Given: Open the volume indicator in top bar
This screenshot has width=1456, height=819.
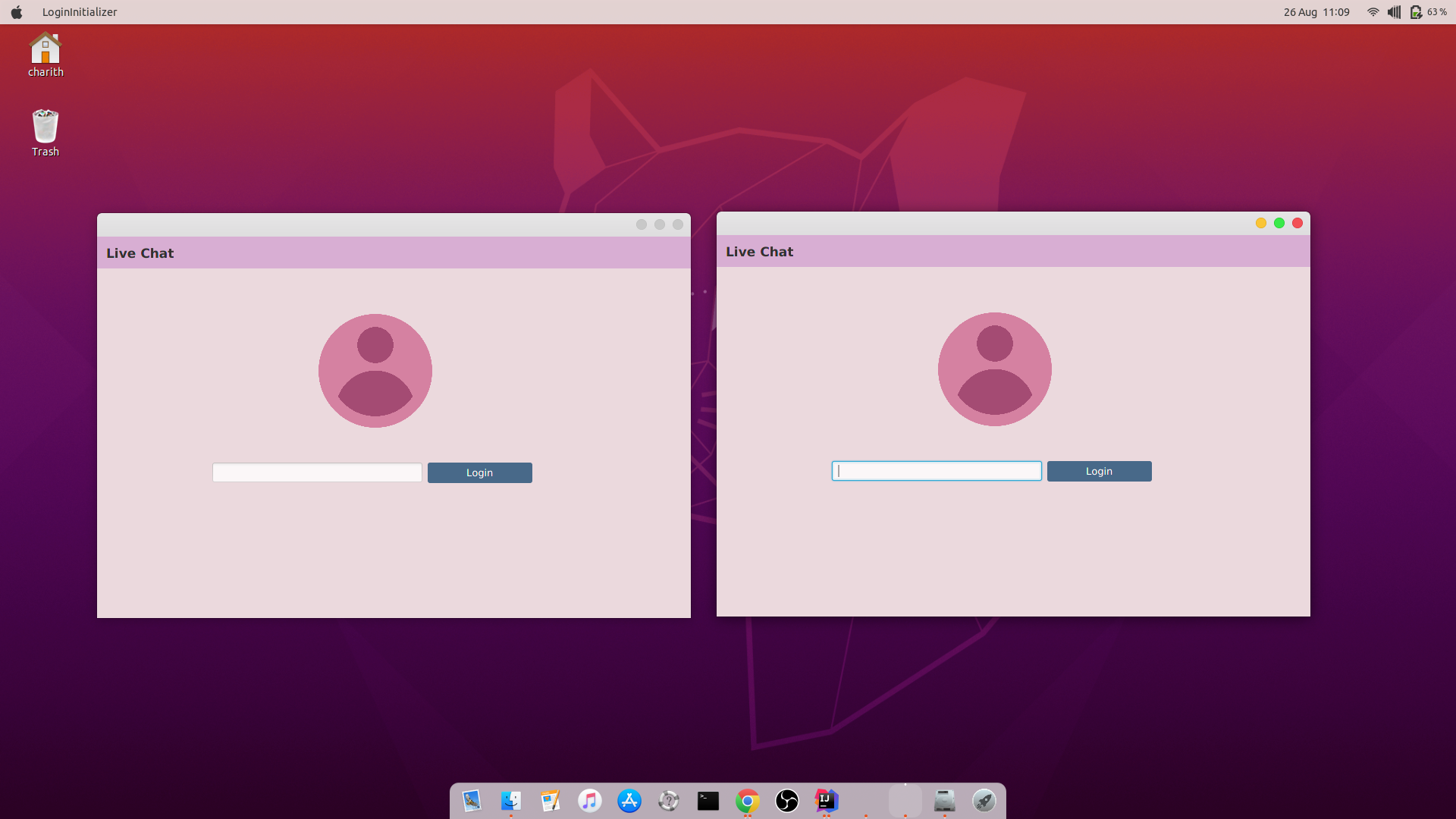Looking at the screenshot, I should pos(1394,12).
